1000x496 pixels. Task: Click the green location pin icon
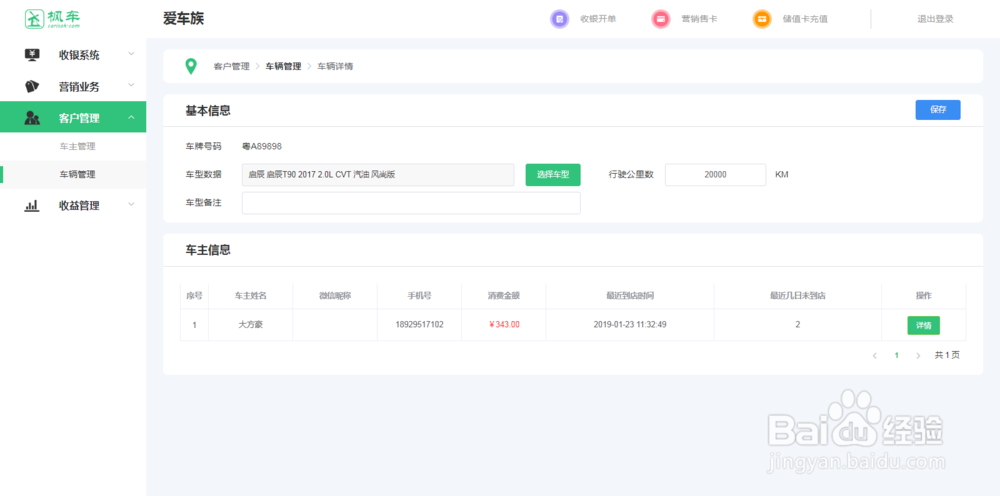190,66
